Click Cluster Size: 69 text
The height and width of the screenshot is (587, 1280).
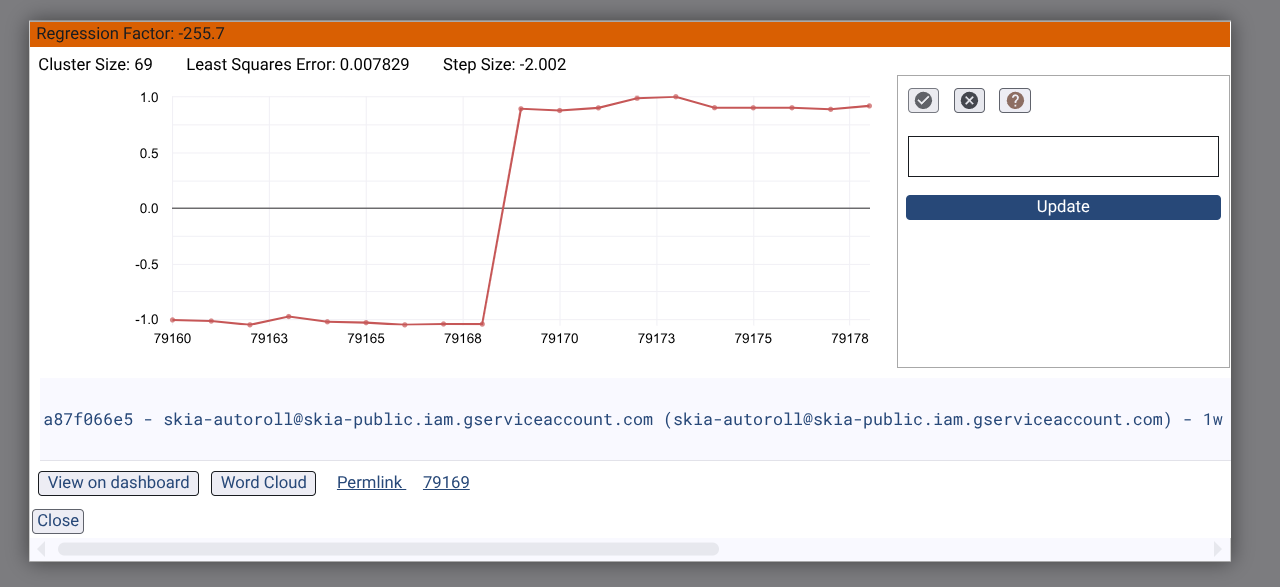[x=95, y=65]
